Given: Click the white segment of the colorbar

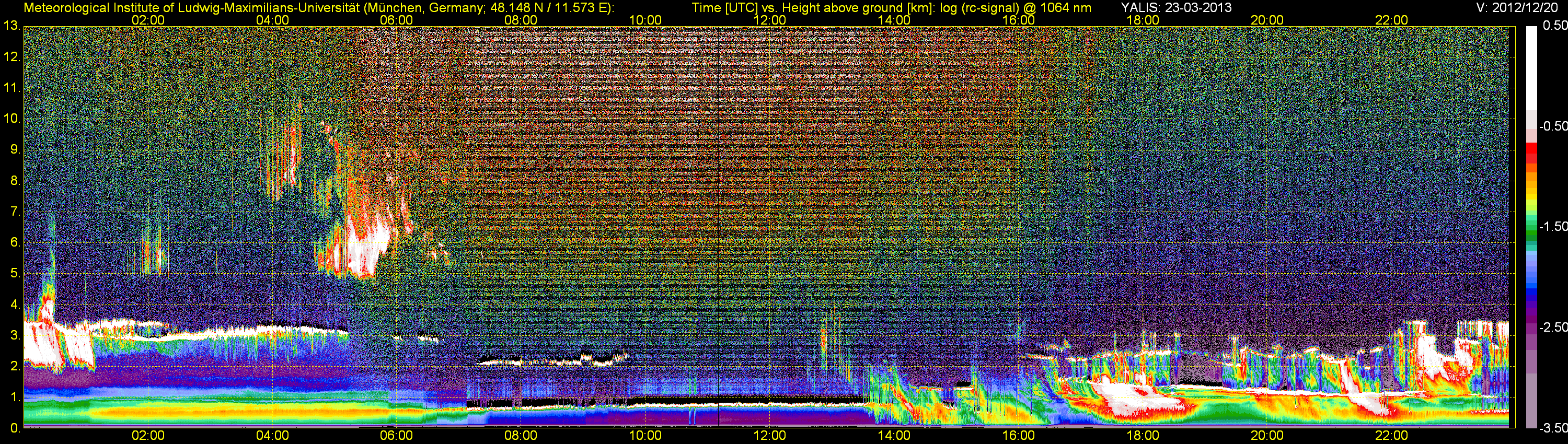Looking at the screenshot, I should (1531, 67).
